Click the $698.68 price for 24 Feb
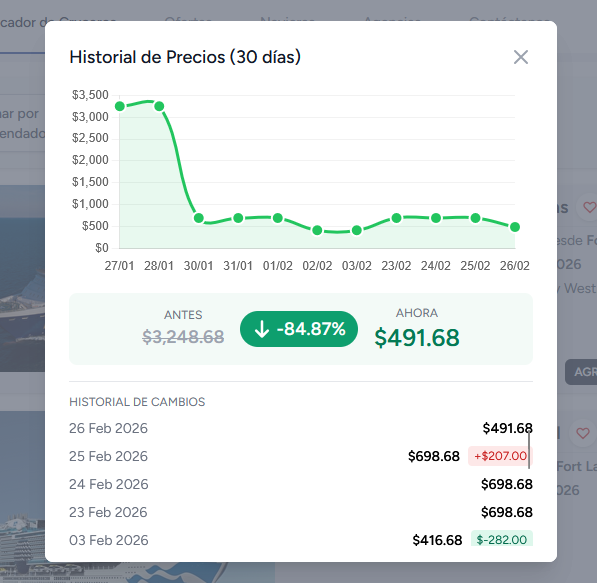Viewport: 597px width, 583px height. coord(507,484)
